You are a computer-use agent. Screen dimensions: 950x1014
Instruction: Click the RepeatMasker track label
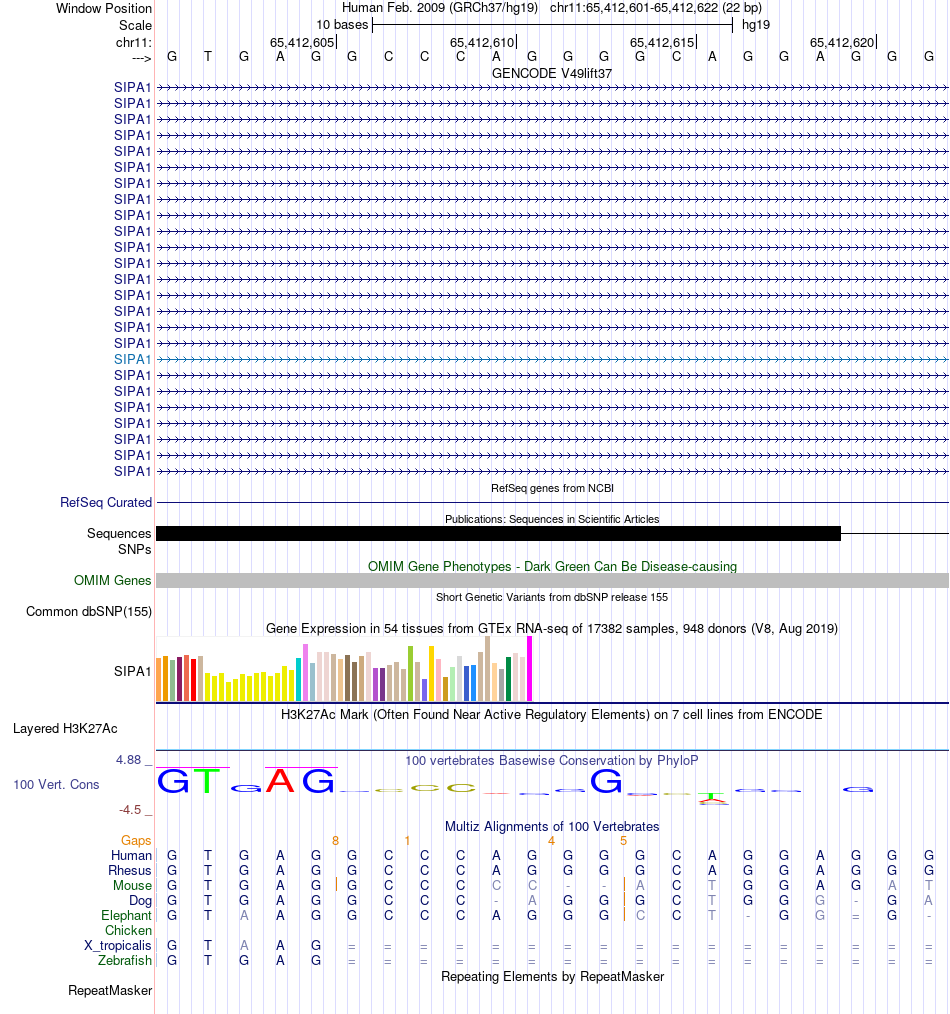[x=110, y=991]
